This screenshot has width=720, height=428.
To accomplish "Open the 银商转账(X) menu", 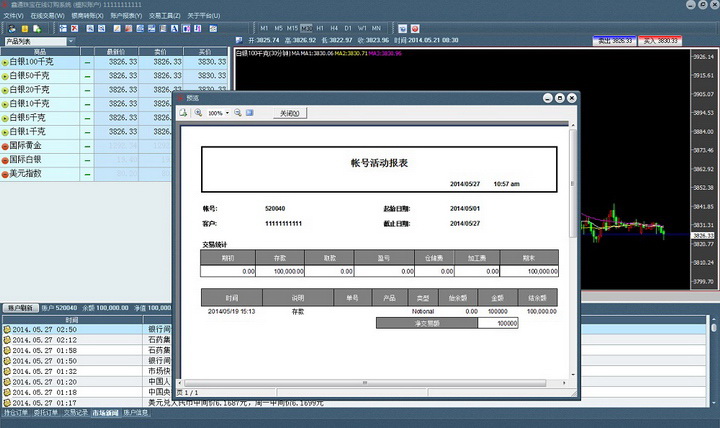I will [x=87, y=16].
